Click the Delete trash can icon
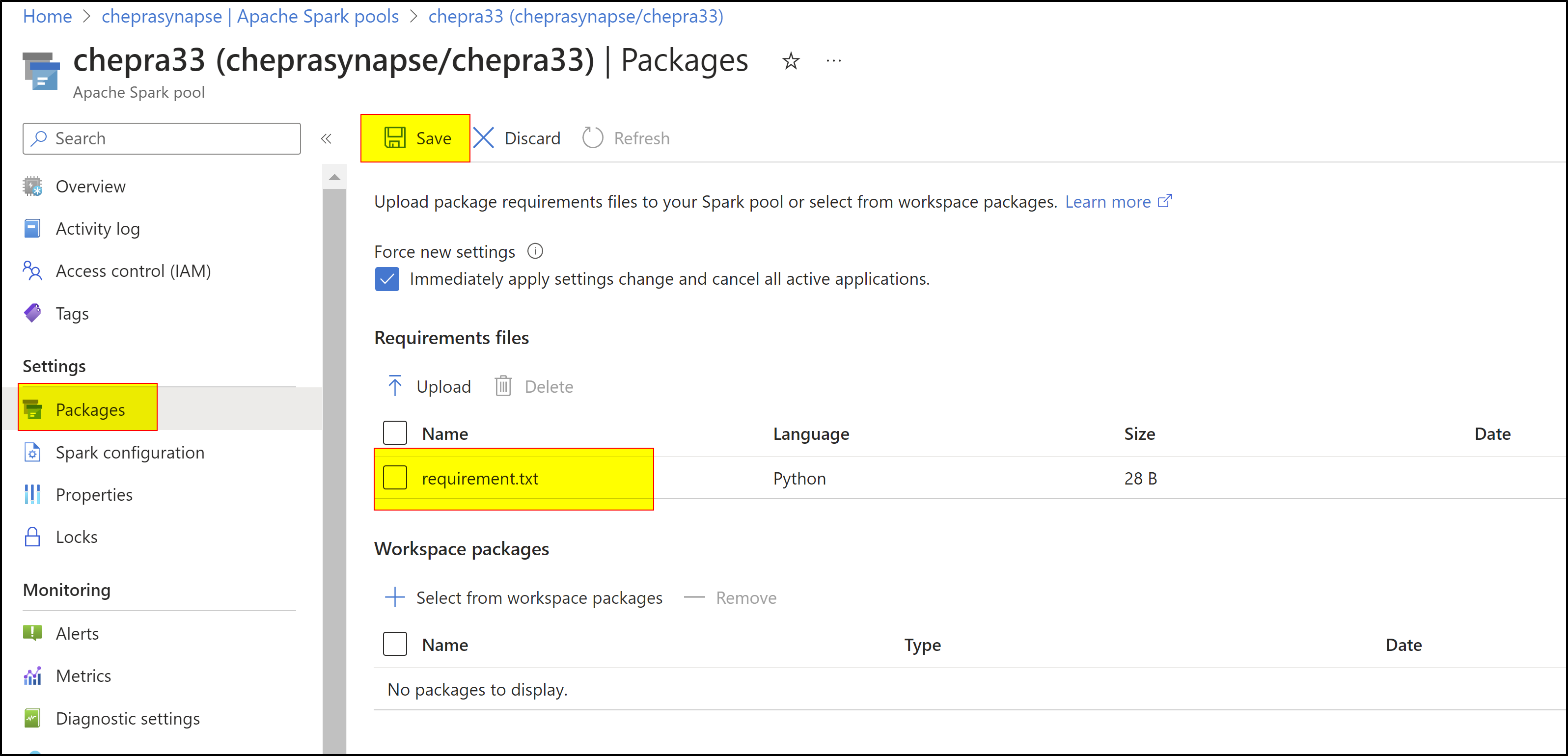Screen dimensions: 1568x756 pyautogui.click(x=503, y=386)
